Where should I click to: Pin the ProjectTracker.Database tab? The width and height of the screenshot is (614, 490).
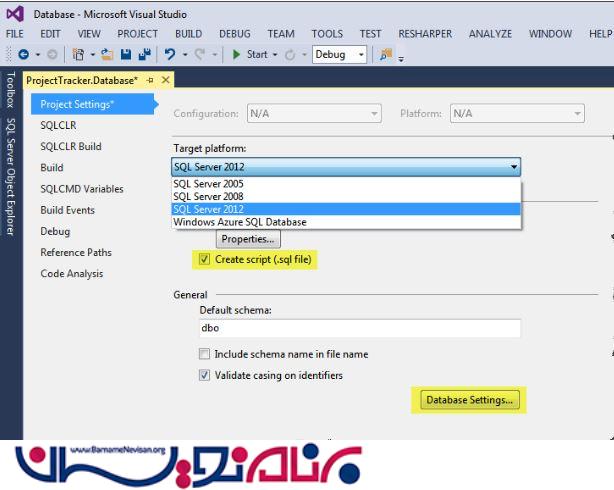(x=150, y=80)
